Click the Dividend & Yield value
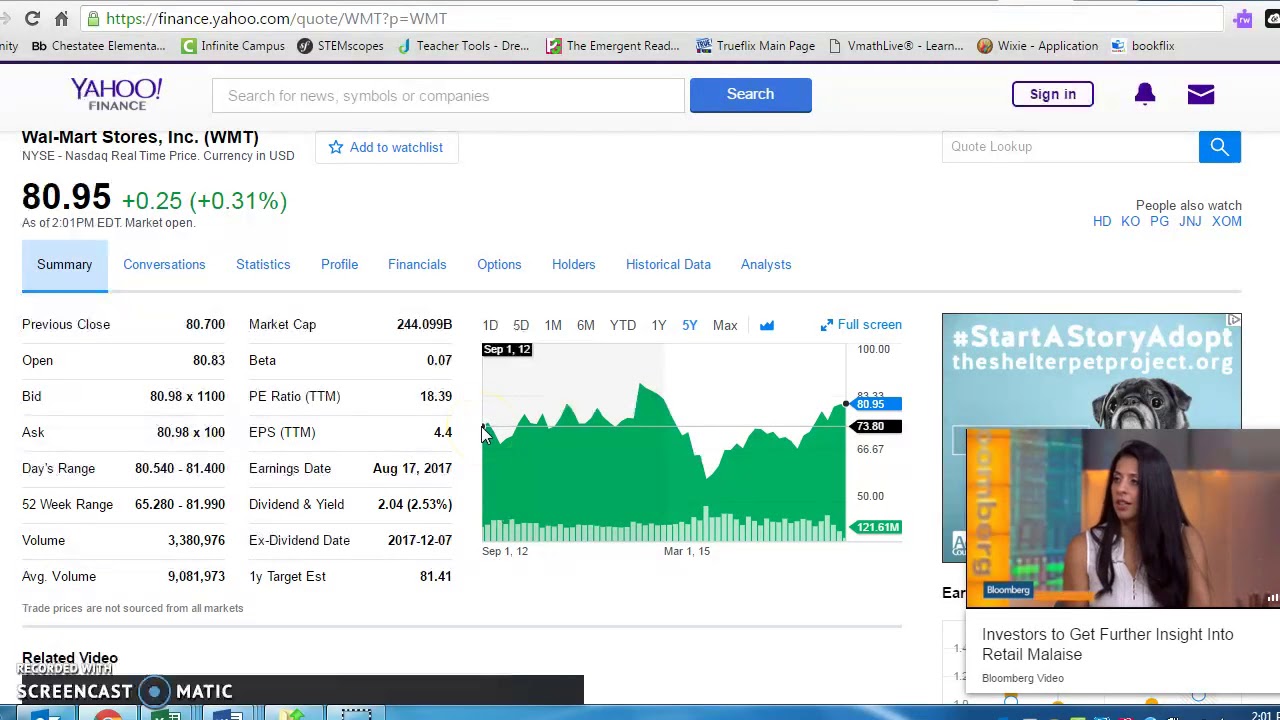This screenshot has width=1280, height=720. click(415, 504)
